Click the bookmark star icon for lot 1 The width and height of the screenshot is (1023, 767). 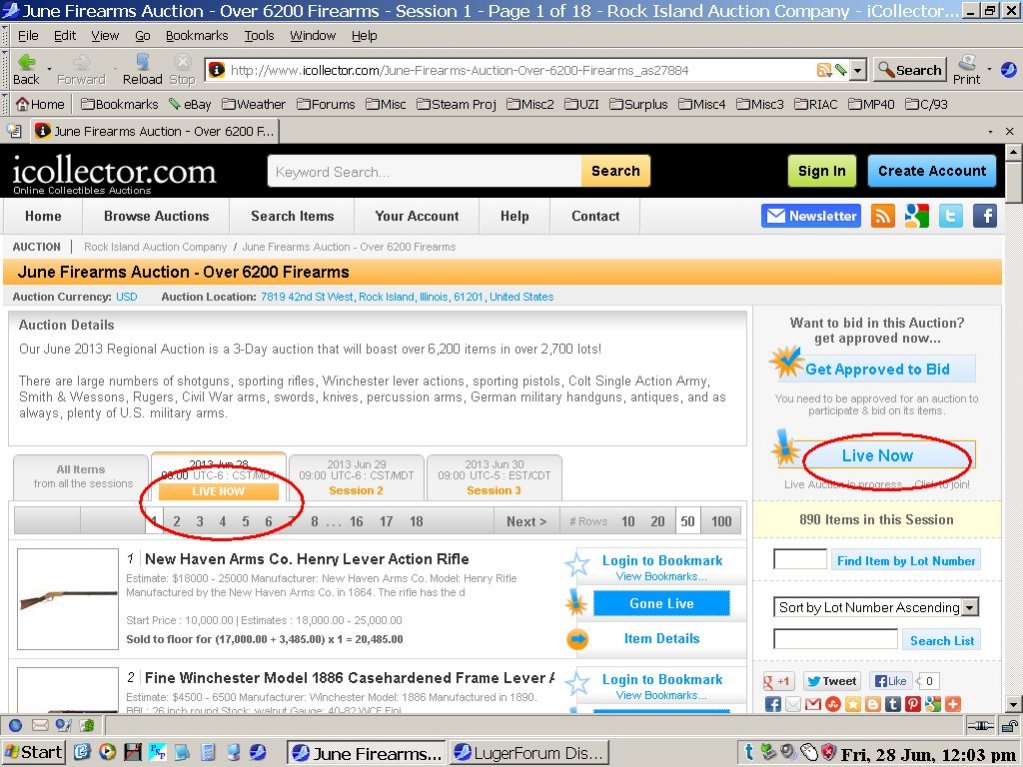(577, 565)
